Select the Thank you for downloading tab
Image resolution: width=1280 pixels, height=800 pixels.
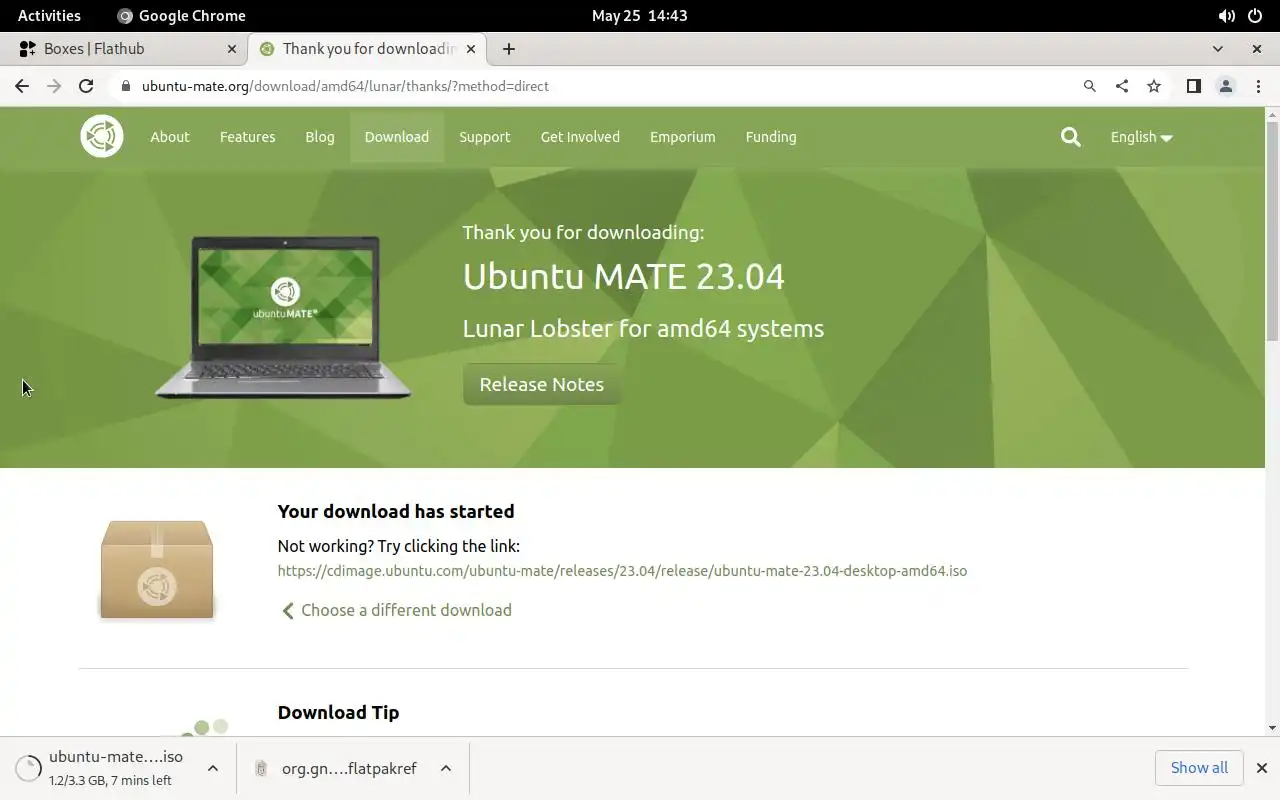pos(367,48)
